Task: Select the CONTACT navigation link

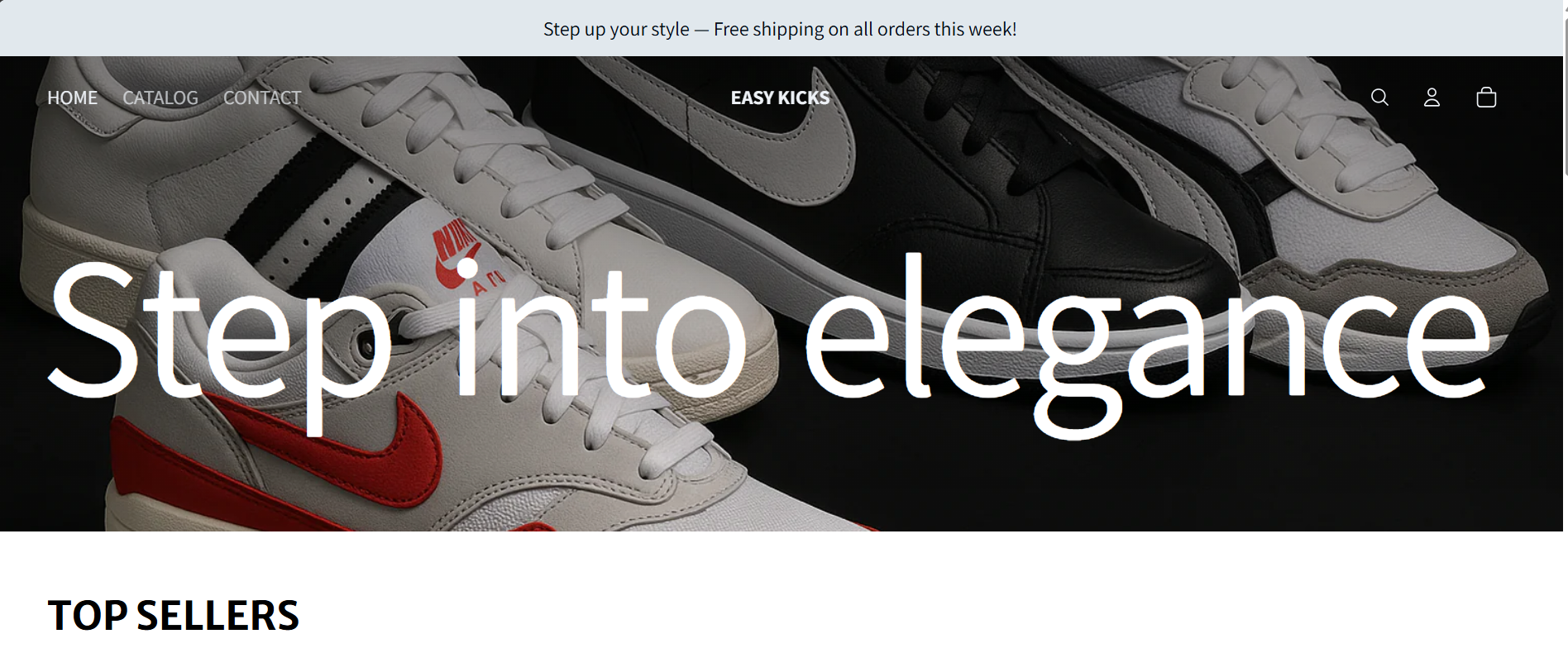Action: (x=262, y=98)
